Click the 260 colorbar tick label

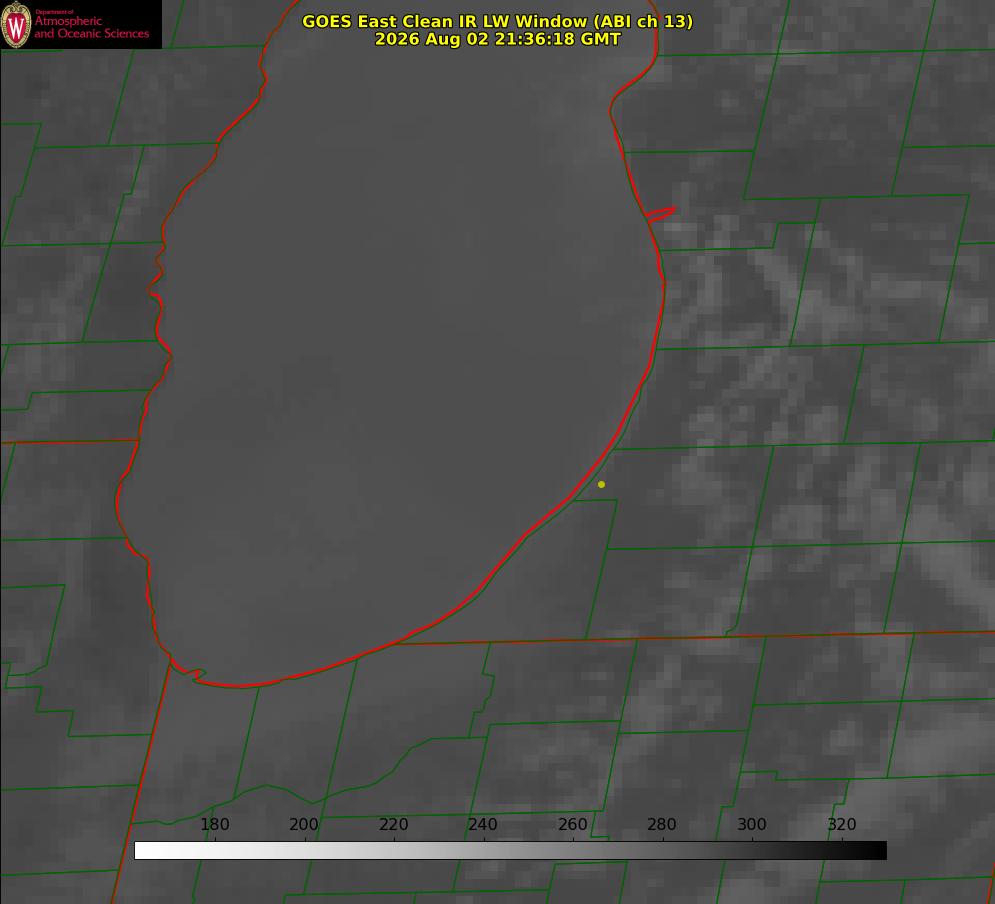click(x=572, y=824)
